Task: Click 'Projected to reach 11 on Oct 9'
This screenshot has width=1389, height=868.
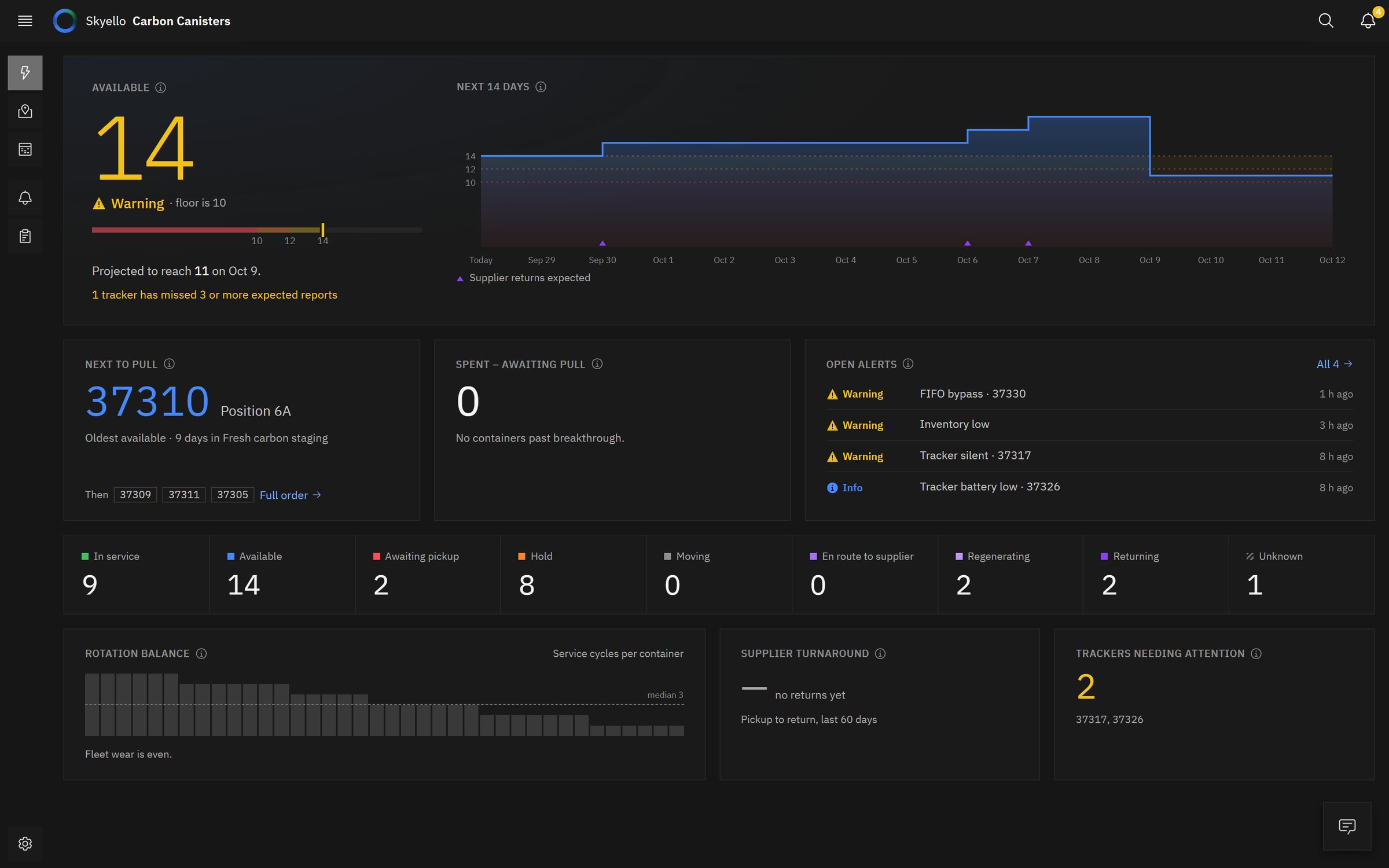Action: click(176, 271)
